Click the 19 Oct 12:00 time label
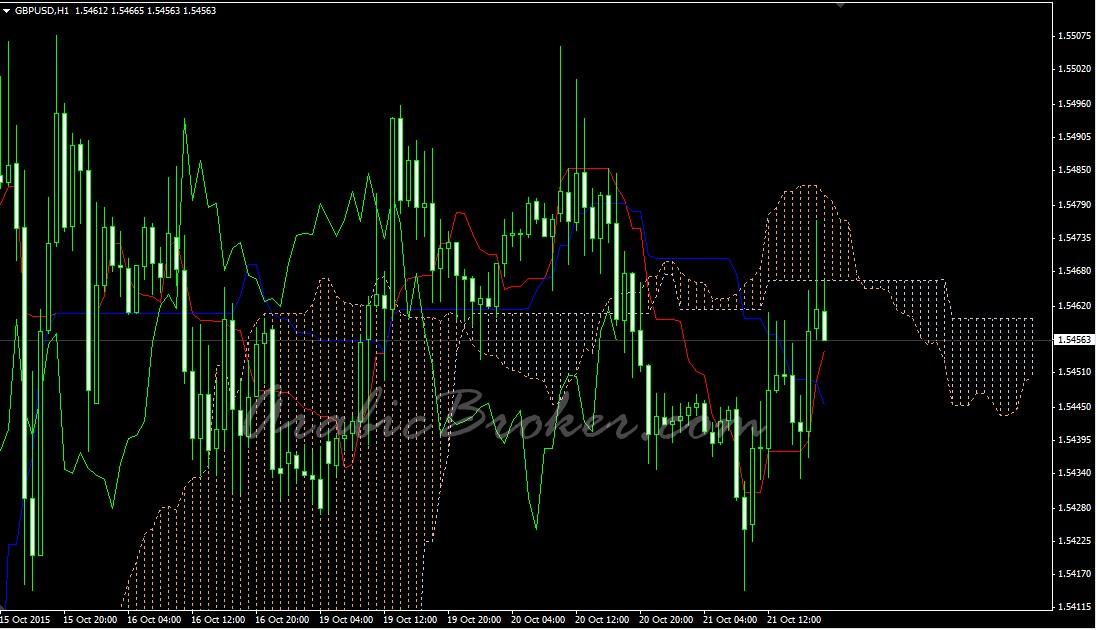Viewport: 1096px width, 630px height. [x=410, y=620]
